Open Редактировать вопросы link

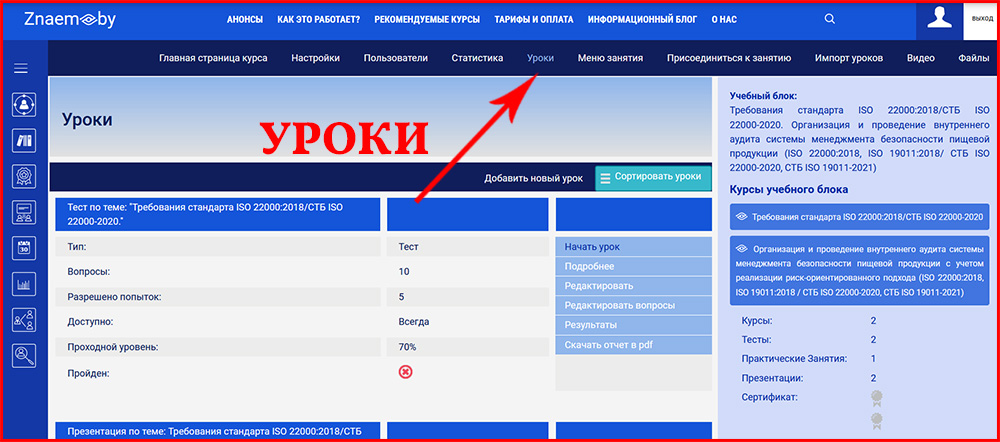pyautogui.click(x=619, y=305)
